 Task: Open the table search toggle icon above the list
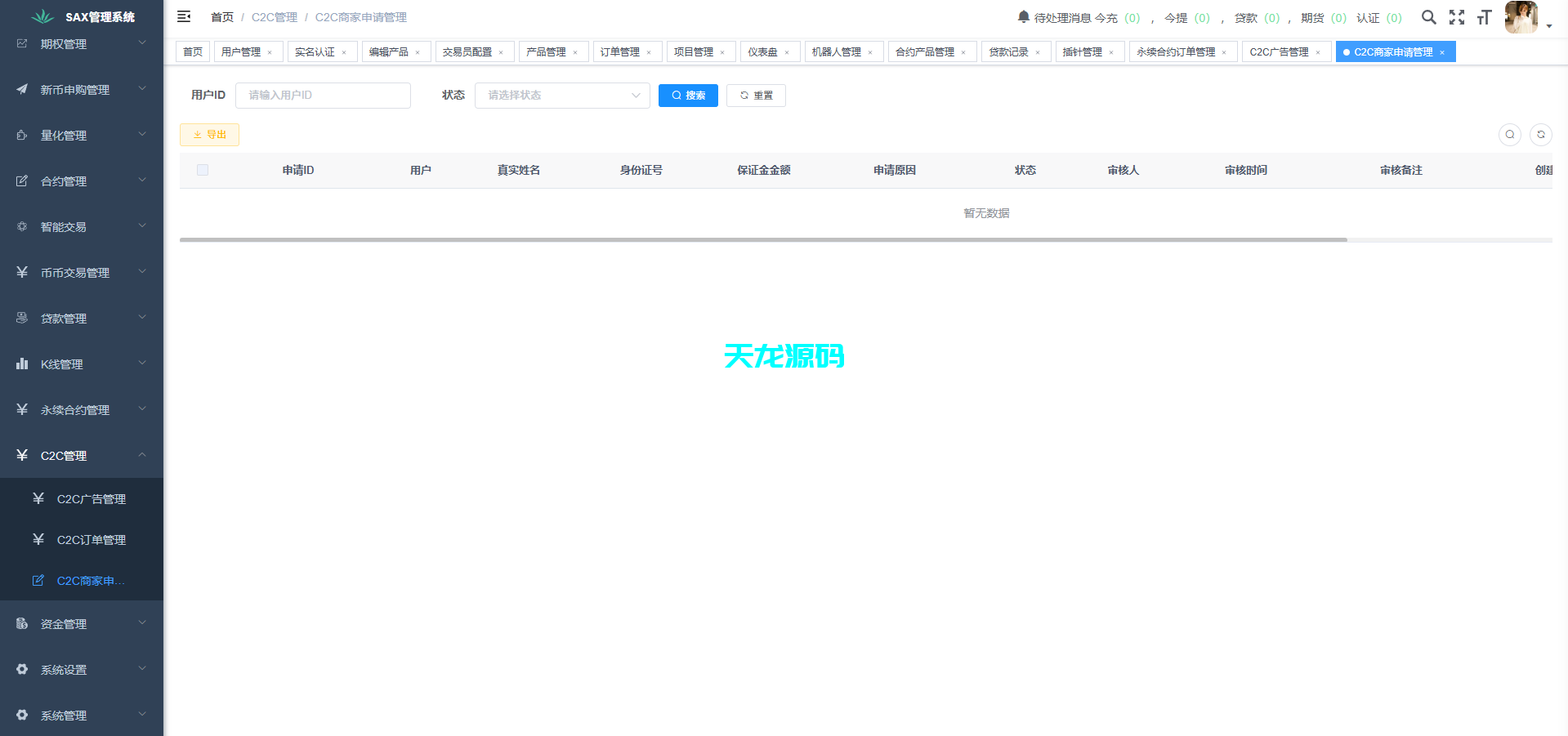1509,134
